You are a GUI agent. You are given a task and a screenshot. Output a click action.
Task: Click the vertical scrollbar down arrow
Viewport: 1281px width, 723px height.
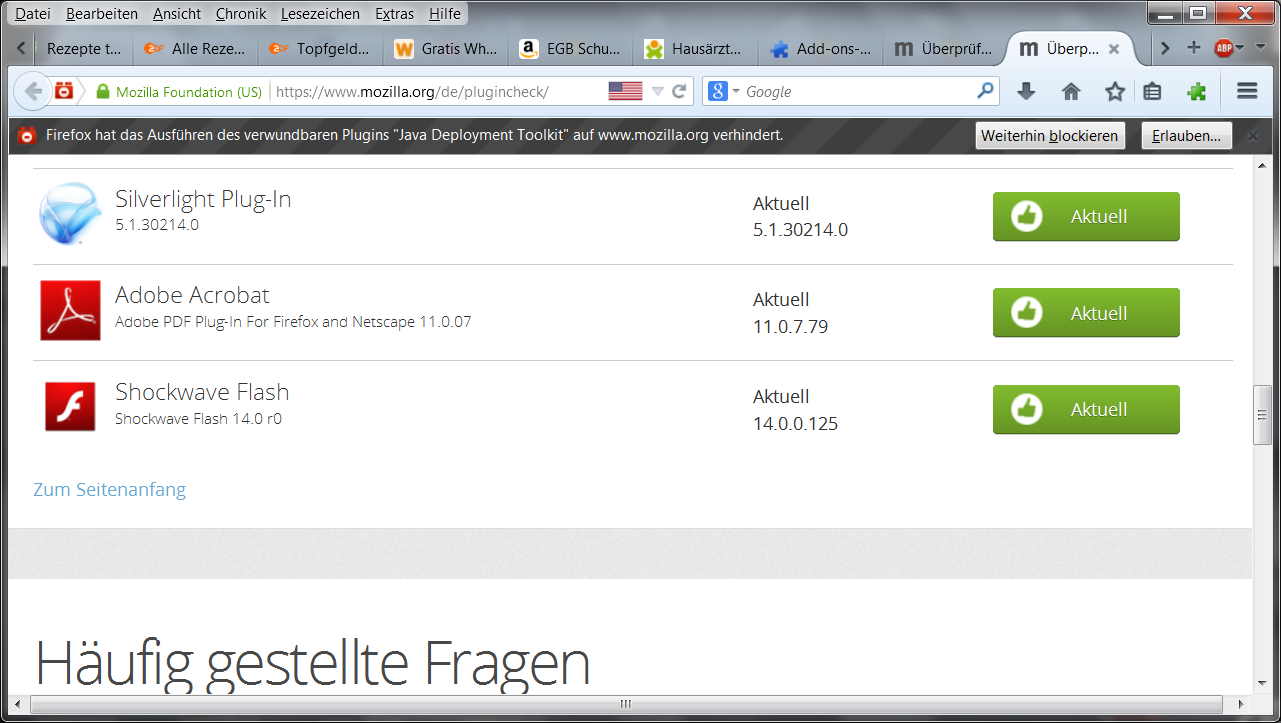[x=1263, y=684]
